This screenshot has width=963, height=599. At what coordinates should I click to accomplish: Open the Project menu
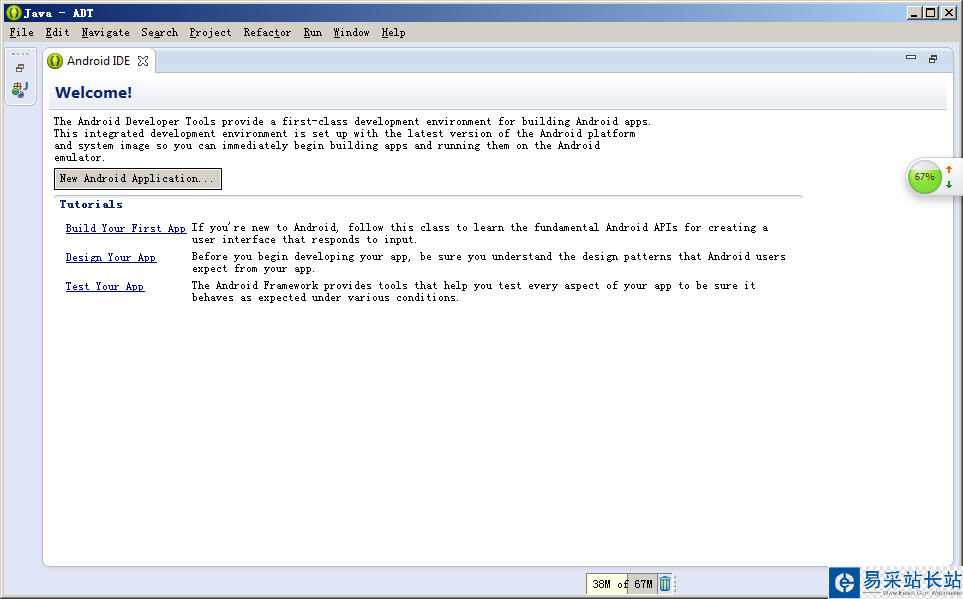point(210,33)
